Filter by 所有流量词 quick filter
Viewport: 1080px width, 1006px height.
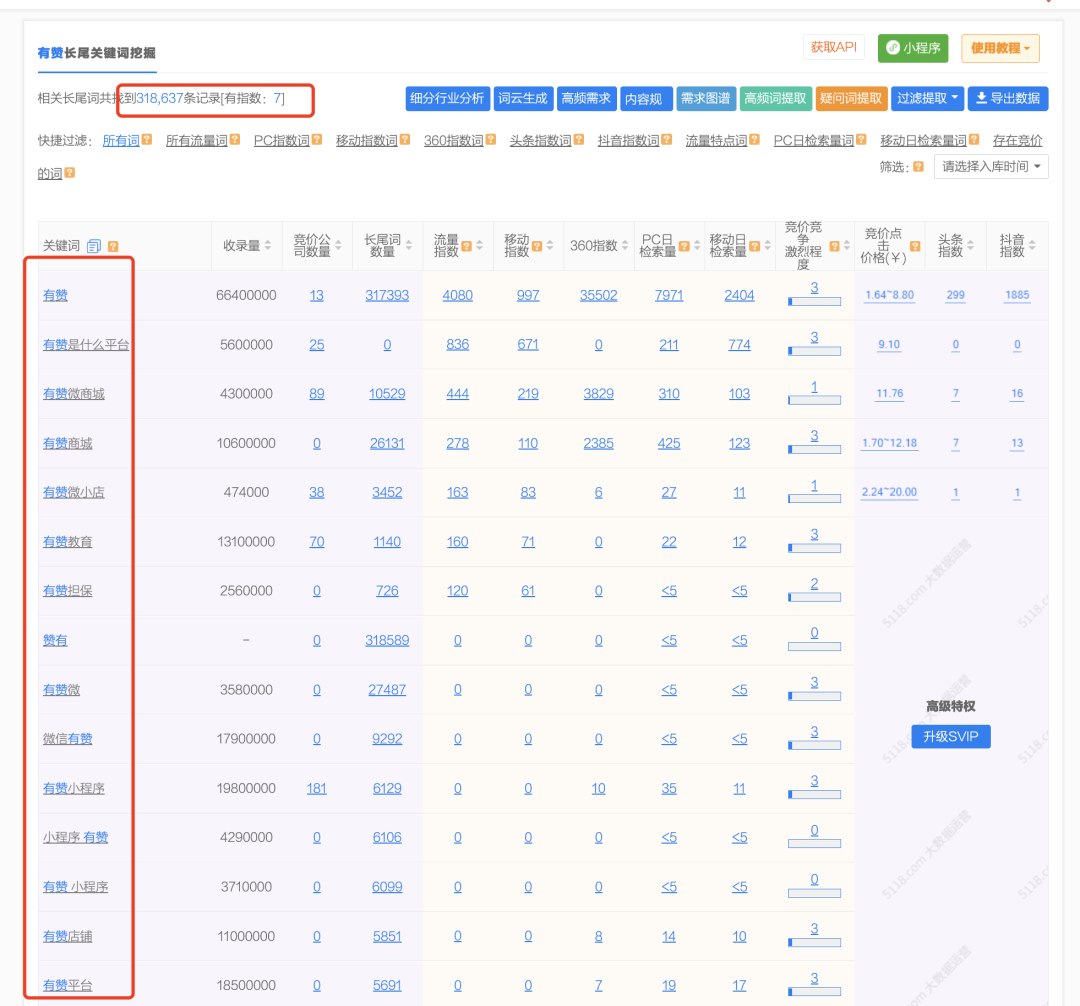(x=197, y=140)
